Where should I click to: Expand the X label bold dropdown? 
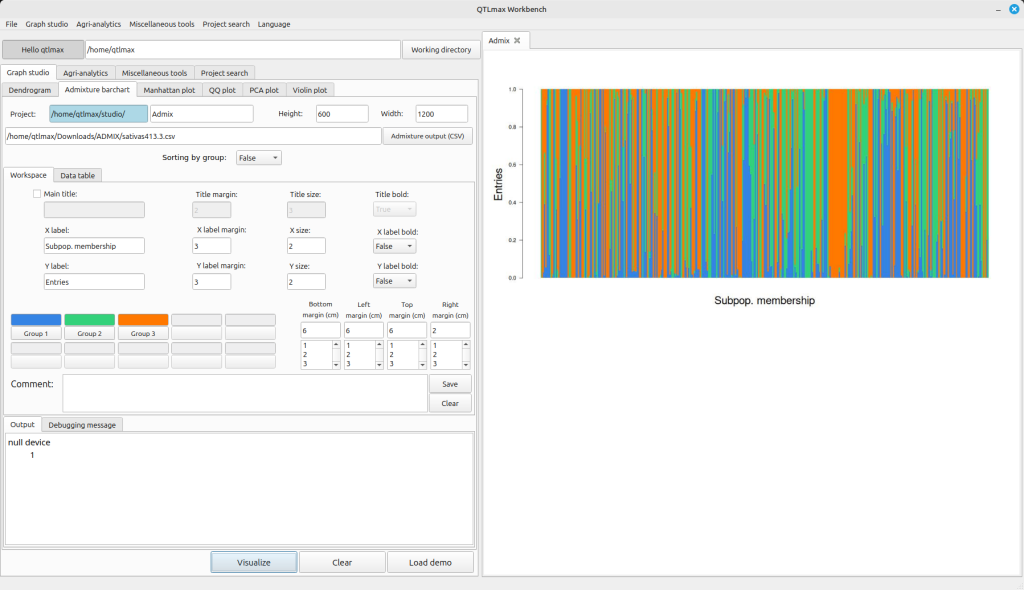(x=394, y=246)
